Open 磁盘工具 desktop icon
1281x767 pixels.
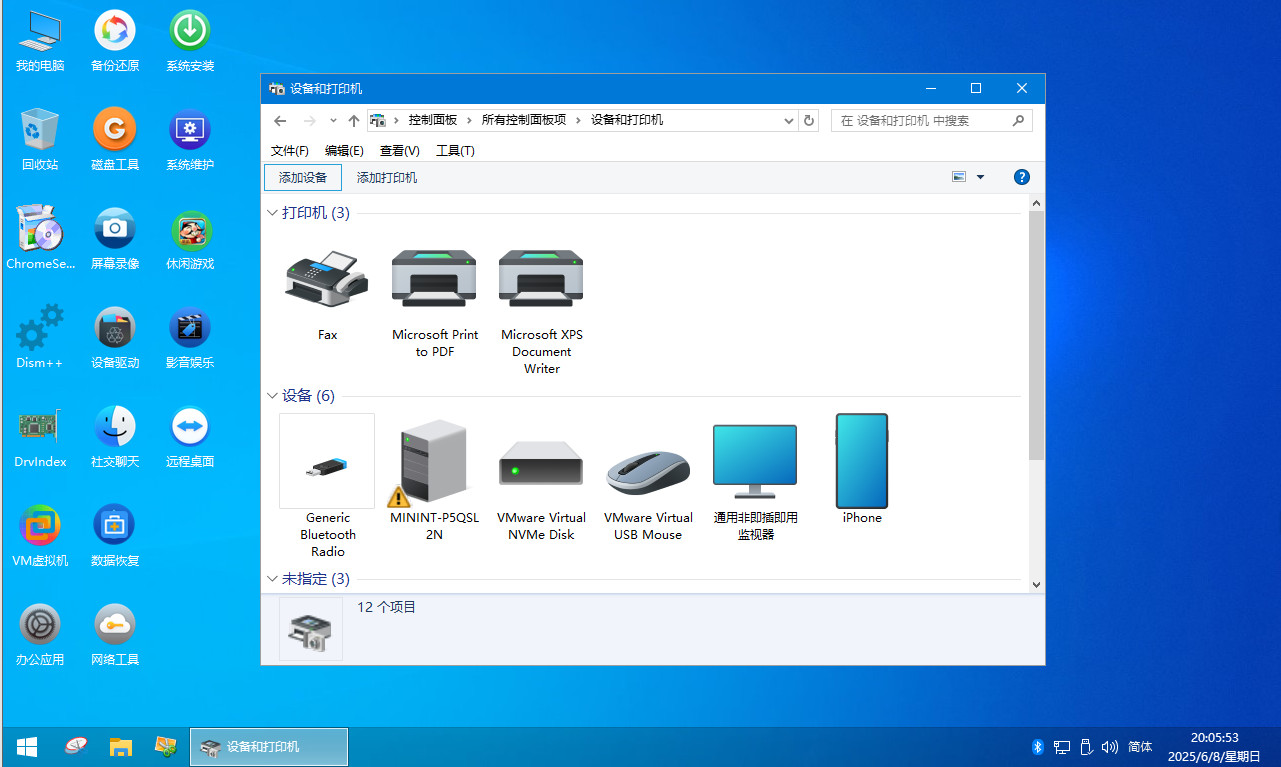coord(115,140)
